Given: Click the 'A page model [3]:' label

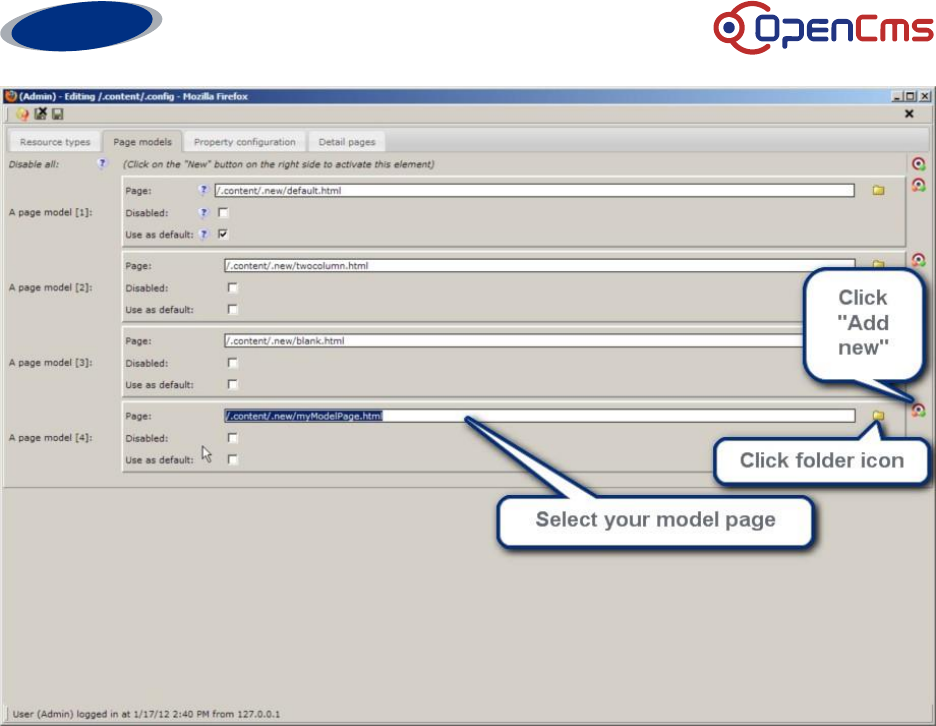Looking at the screenshot, I should pos(51,362).
